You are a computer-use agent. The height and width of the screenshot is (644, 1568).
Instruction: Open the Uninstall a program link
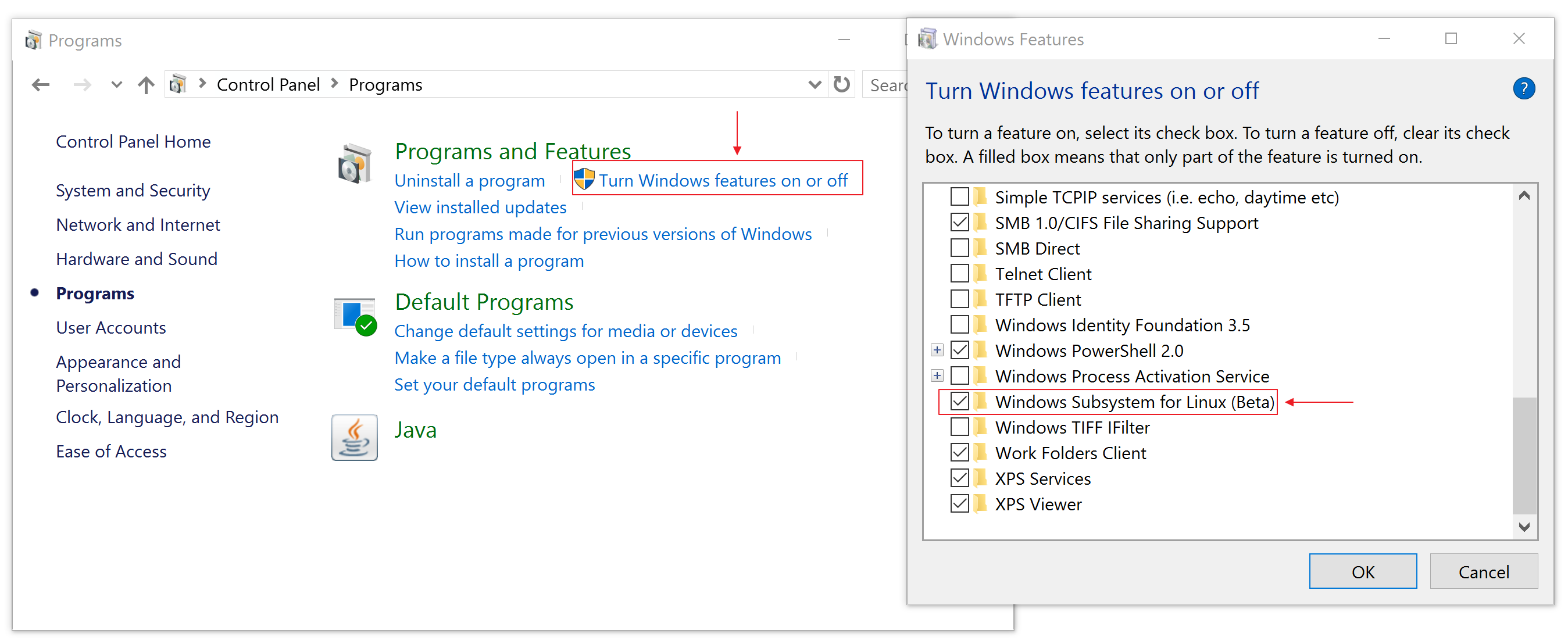pyautogui.click(x=470, y=180)
